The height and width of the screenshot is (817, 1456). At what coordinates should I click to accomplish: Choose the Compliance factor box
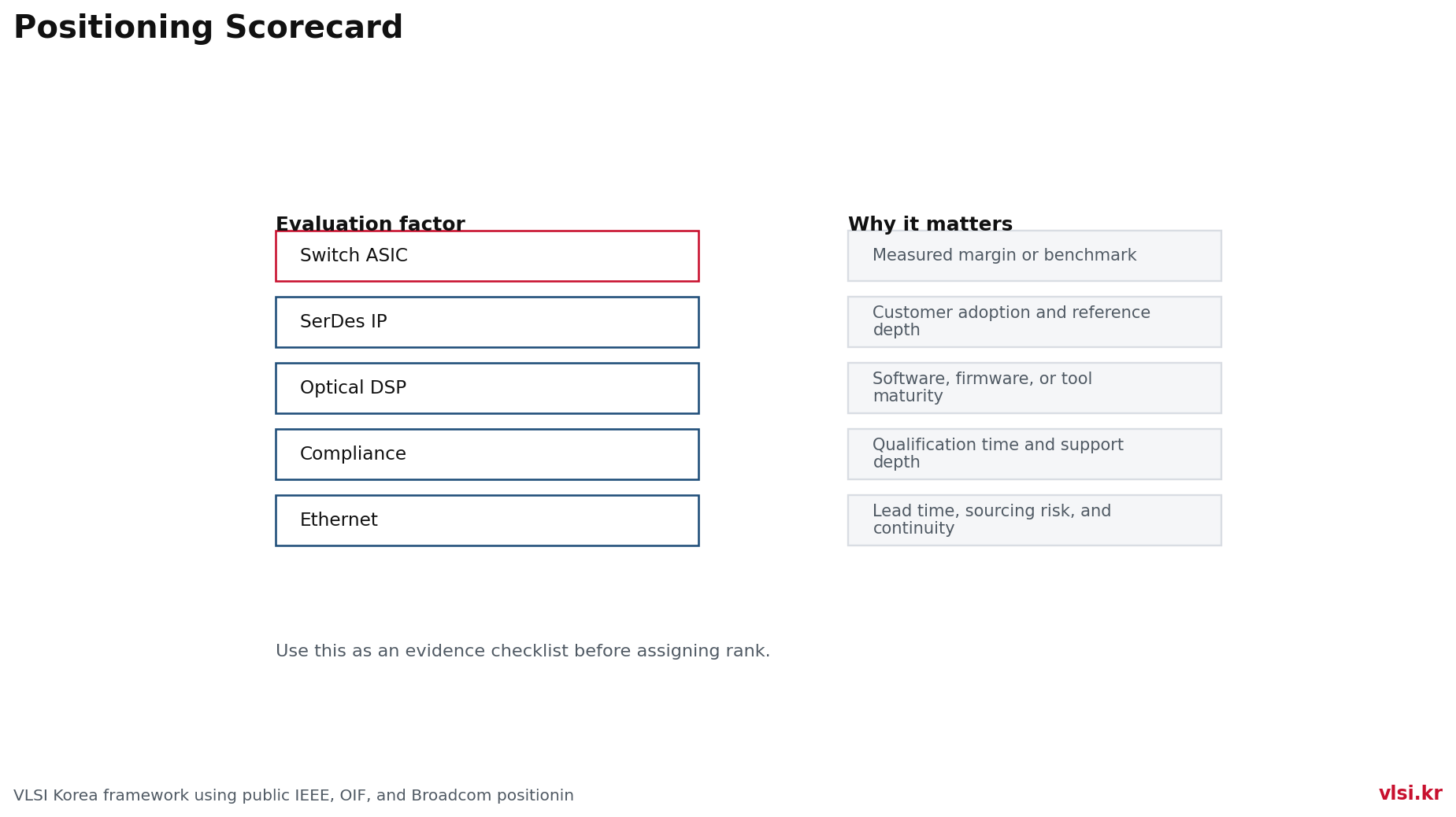pos(487,454)
